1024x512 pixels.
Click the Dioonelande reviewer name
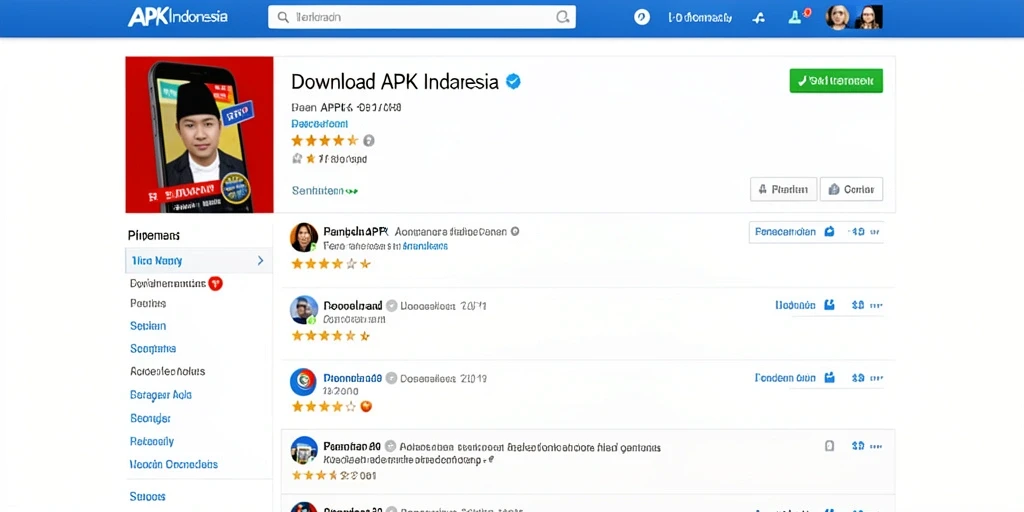(352, 378)
